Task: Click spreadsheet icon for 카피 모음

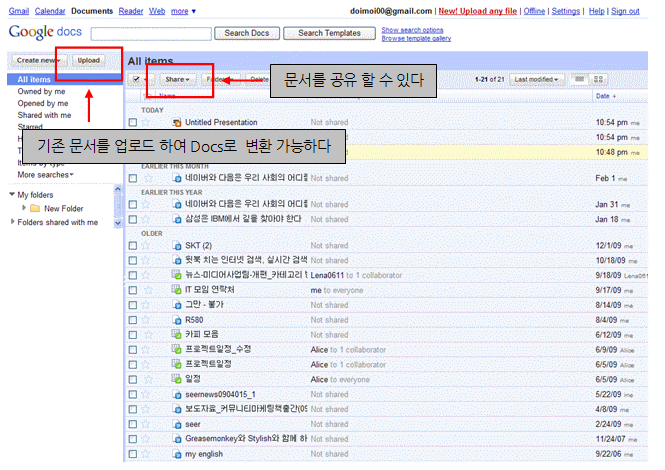Action: click(x=176, y=334)
